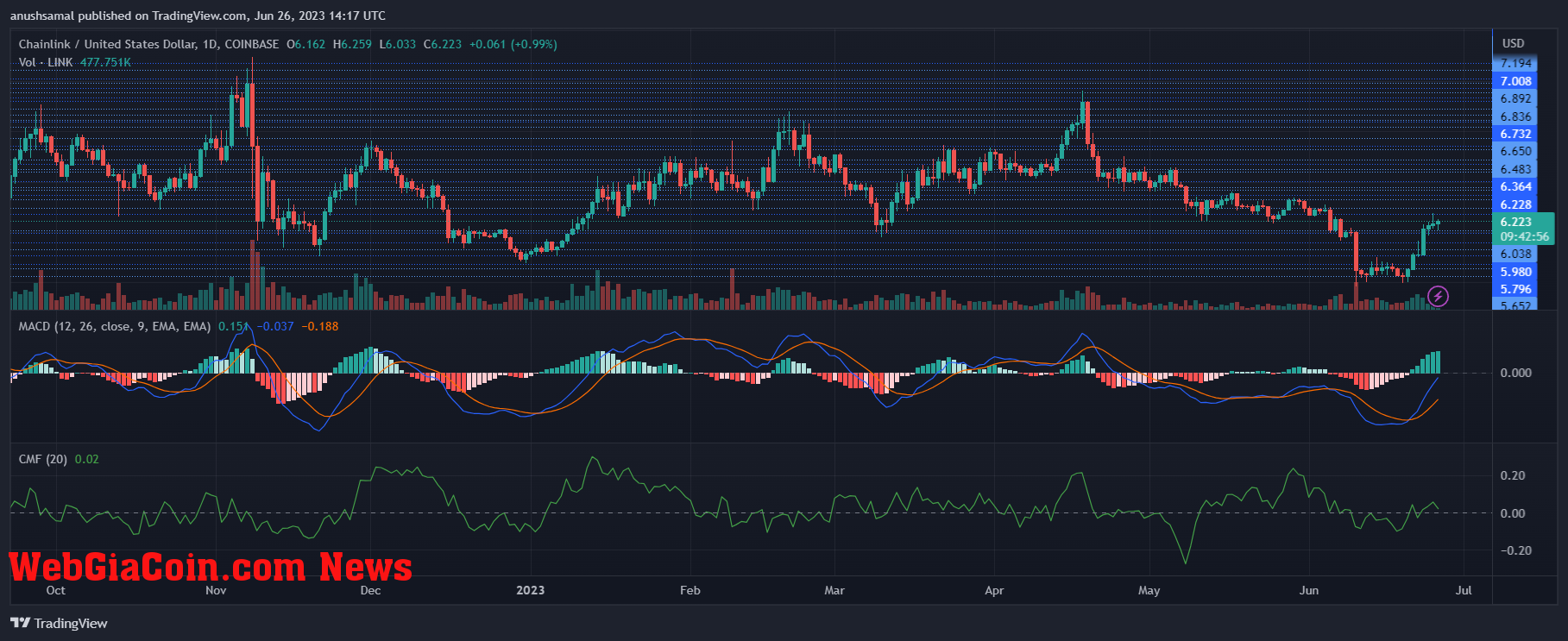Click the low value L6.033
The image size is (1568, 641).
click(x=397, y=44)
